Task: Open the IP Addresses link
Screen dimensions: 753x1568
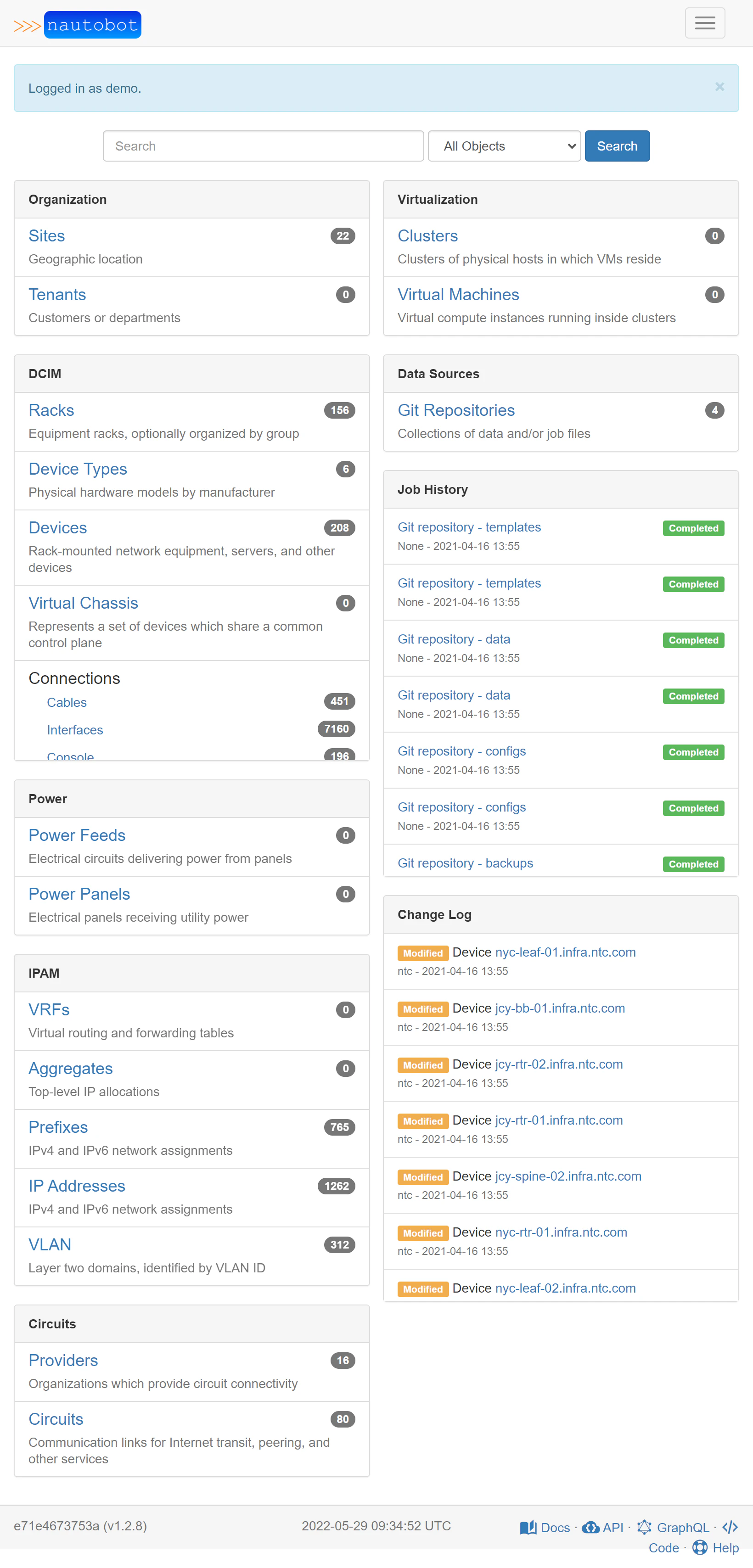Action: (x=77, y=1187)
